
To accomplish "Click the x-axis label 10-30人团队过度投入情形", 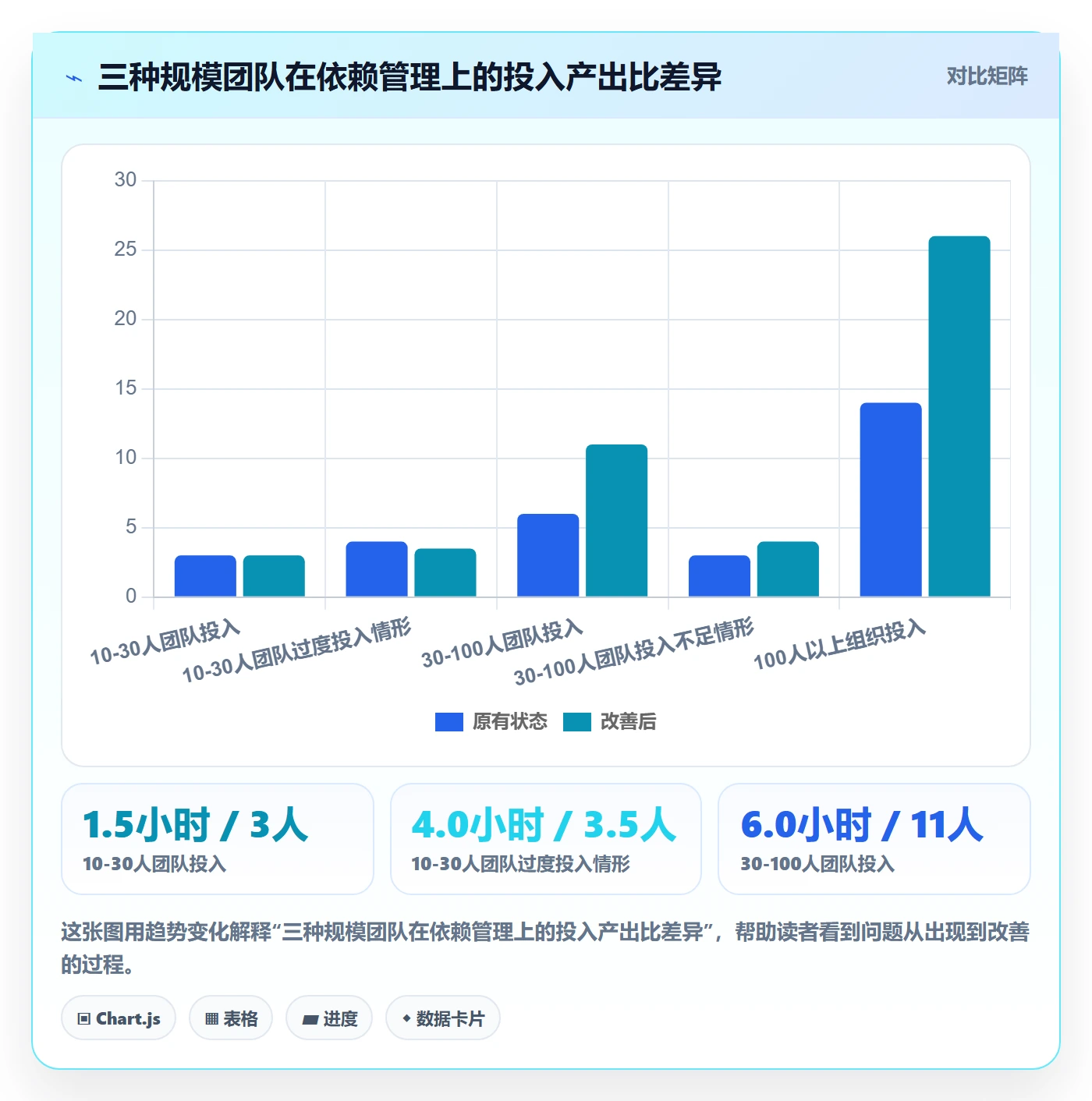I will click(x=296, y=650).
